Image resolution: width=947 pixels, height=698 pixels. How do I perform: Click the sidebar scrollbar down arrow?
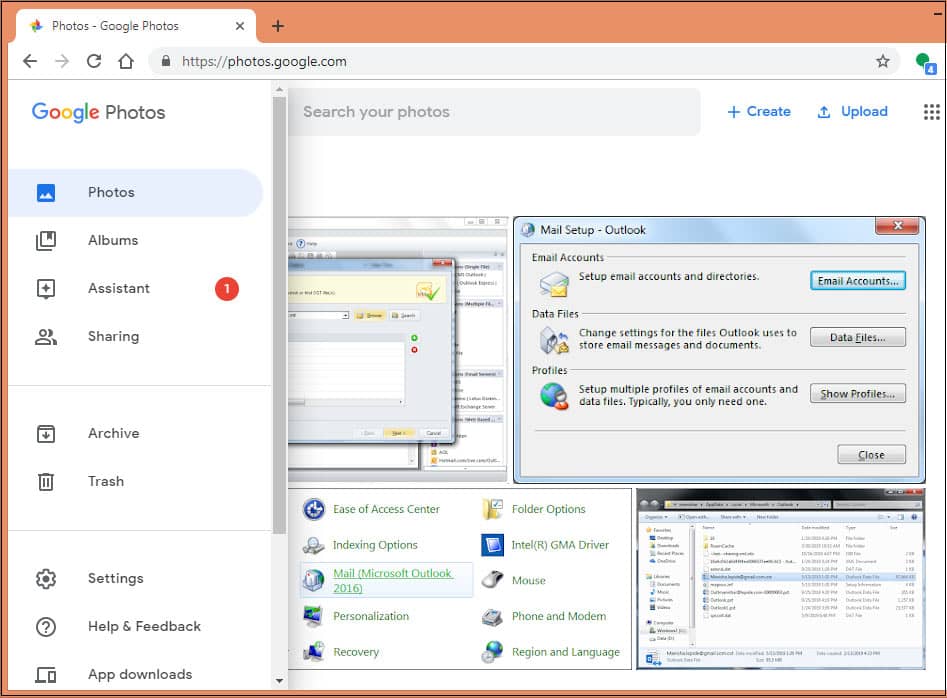pos(279,680)
